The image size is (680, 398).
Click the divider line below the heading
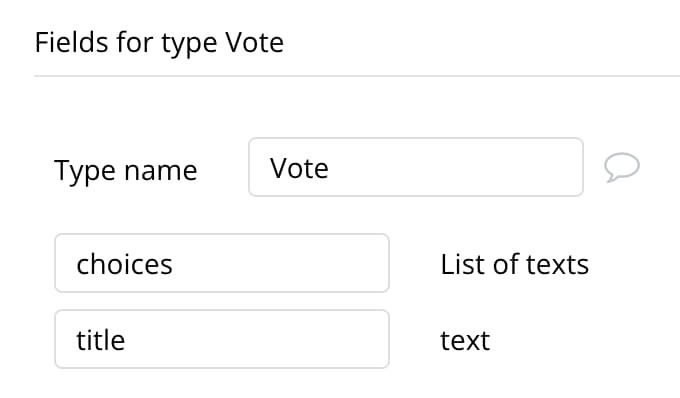click(x=357, y=76)
